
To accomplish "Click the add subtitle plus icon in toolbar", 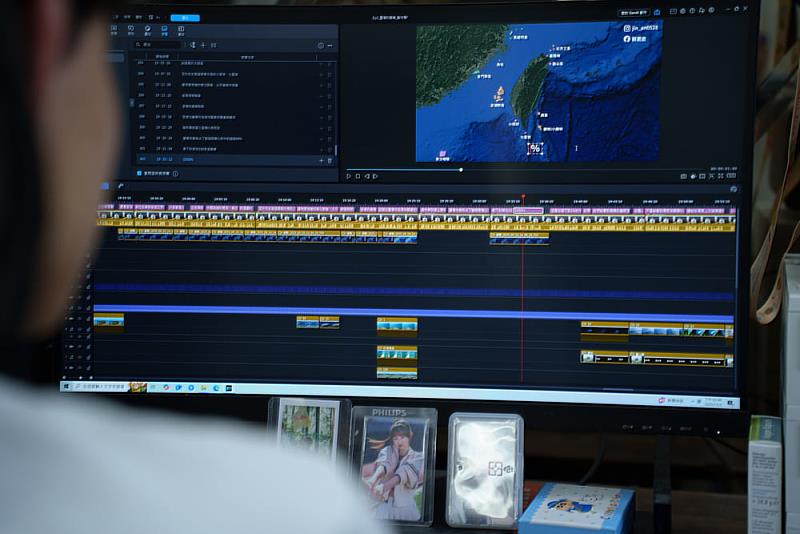I will 203,45.
